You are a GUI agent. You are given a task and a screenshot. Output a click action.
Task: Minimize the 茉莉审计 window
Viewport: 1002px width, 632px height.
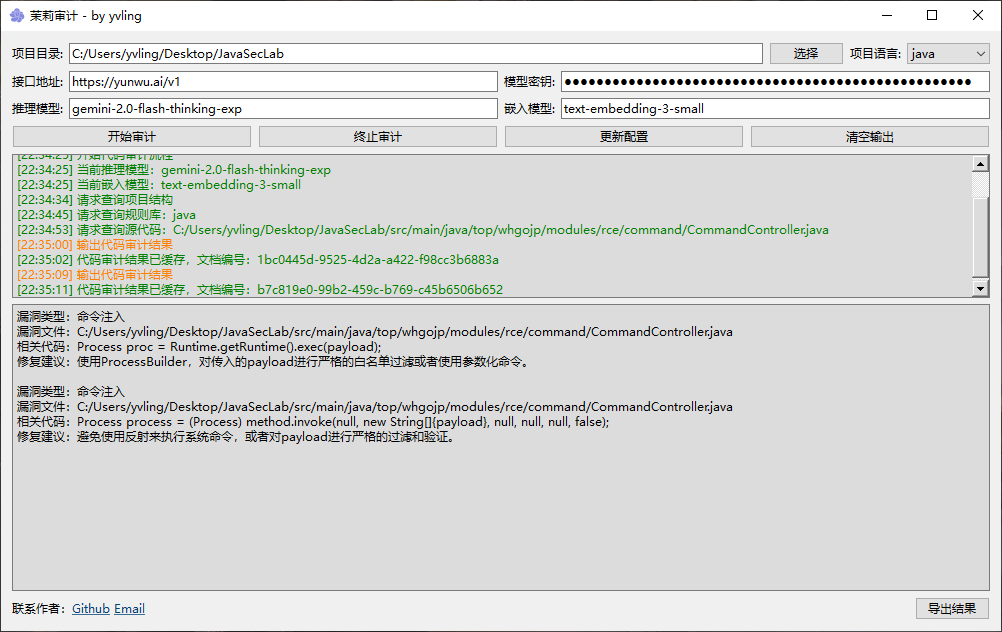[886, 15]
